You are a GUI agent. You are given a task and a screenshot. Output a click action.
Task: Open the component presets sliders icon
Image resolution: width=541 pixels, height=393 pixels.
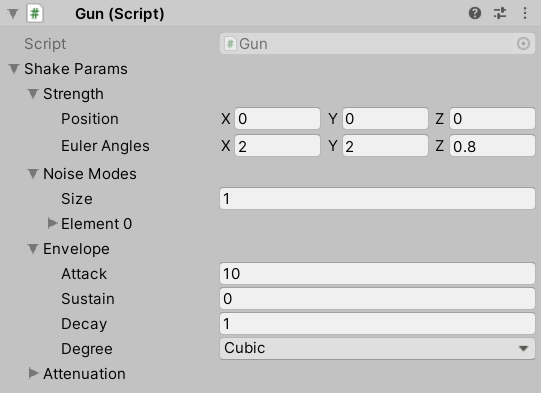[500, 13]
